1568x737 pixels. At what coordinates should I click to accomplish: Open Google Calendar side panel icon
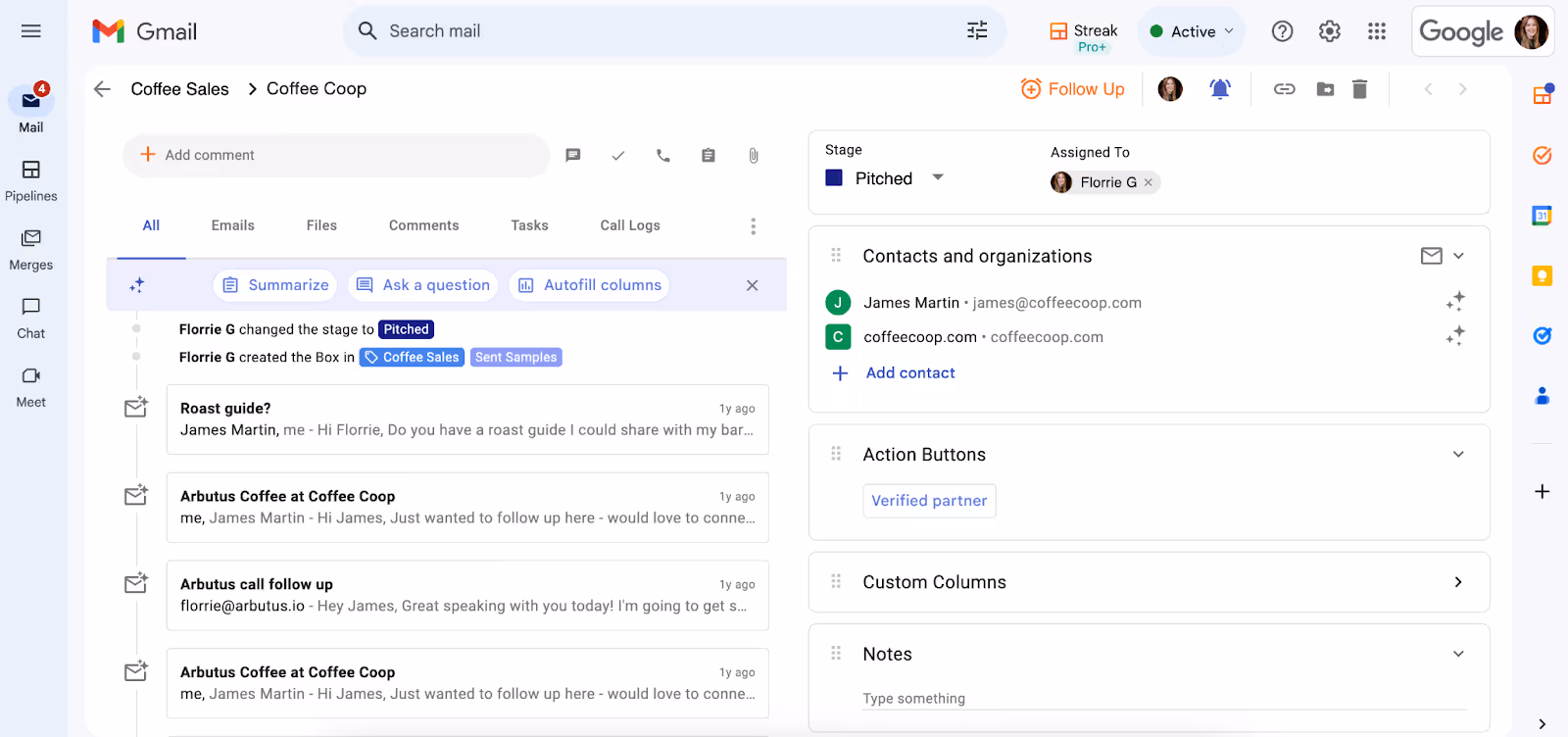[1542, 216]
